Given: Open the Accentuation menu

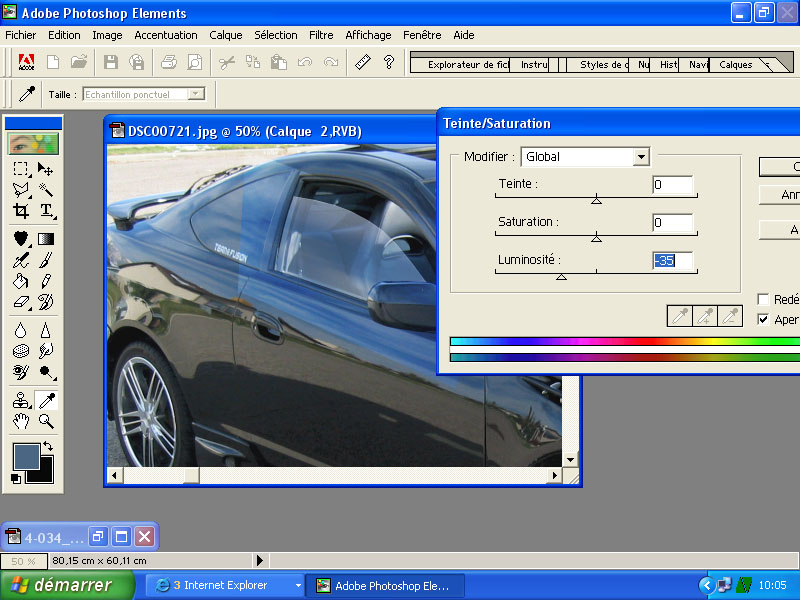Looking at the screenshot, I should coord(166,35).
